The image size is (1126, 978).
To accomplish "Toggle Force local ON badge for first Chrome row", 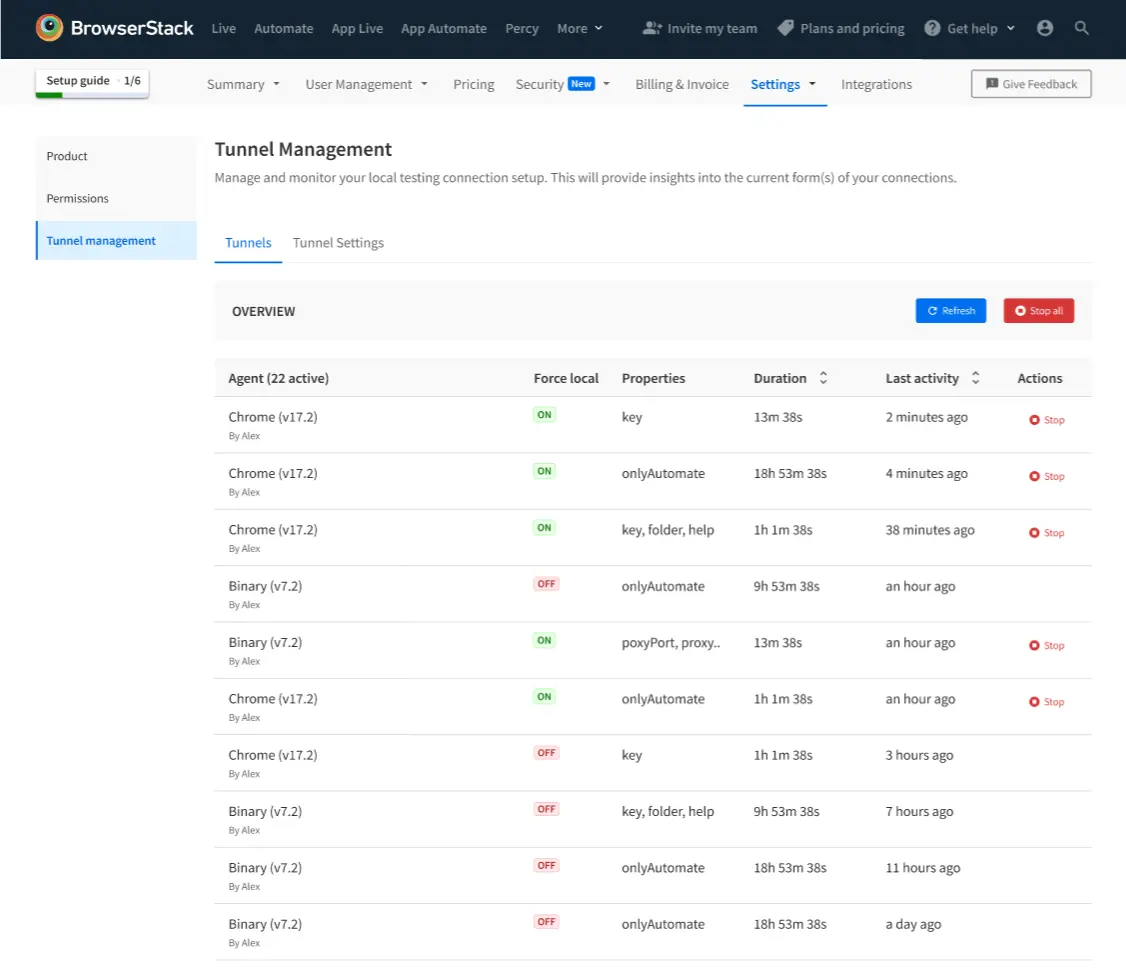I will [544, 415].
